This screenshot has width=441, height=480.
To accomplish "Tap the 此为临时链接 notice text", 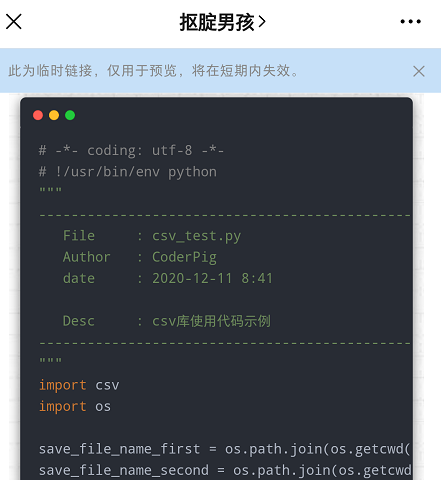I will point(153,71).
